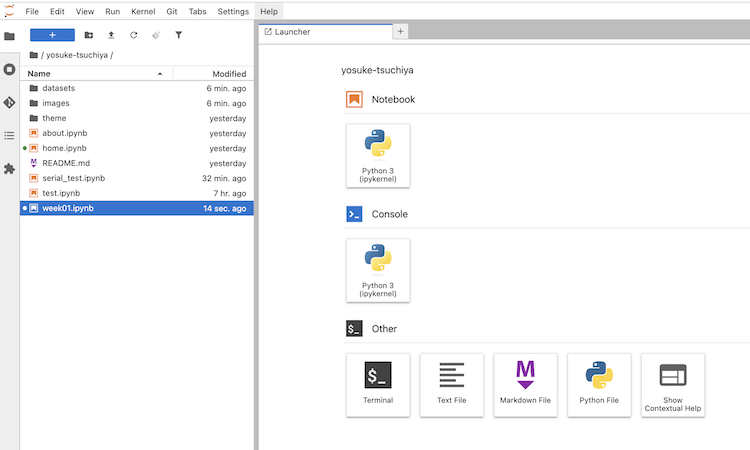Select the serial_test.ipynb file
Screen dimensions: 750x450
point(73,178)
